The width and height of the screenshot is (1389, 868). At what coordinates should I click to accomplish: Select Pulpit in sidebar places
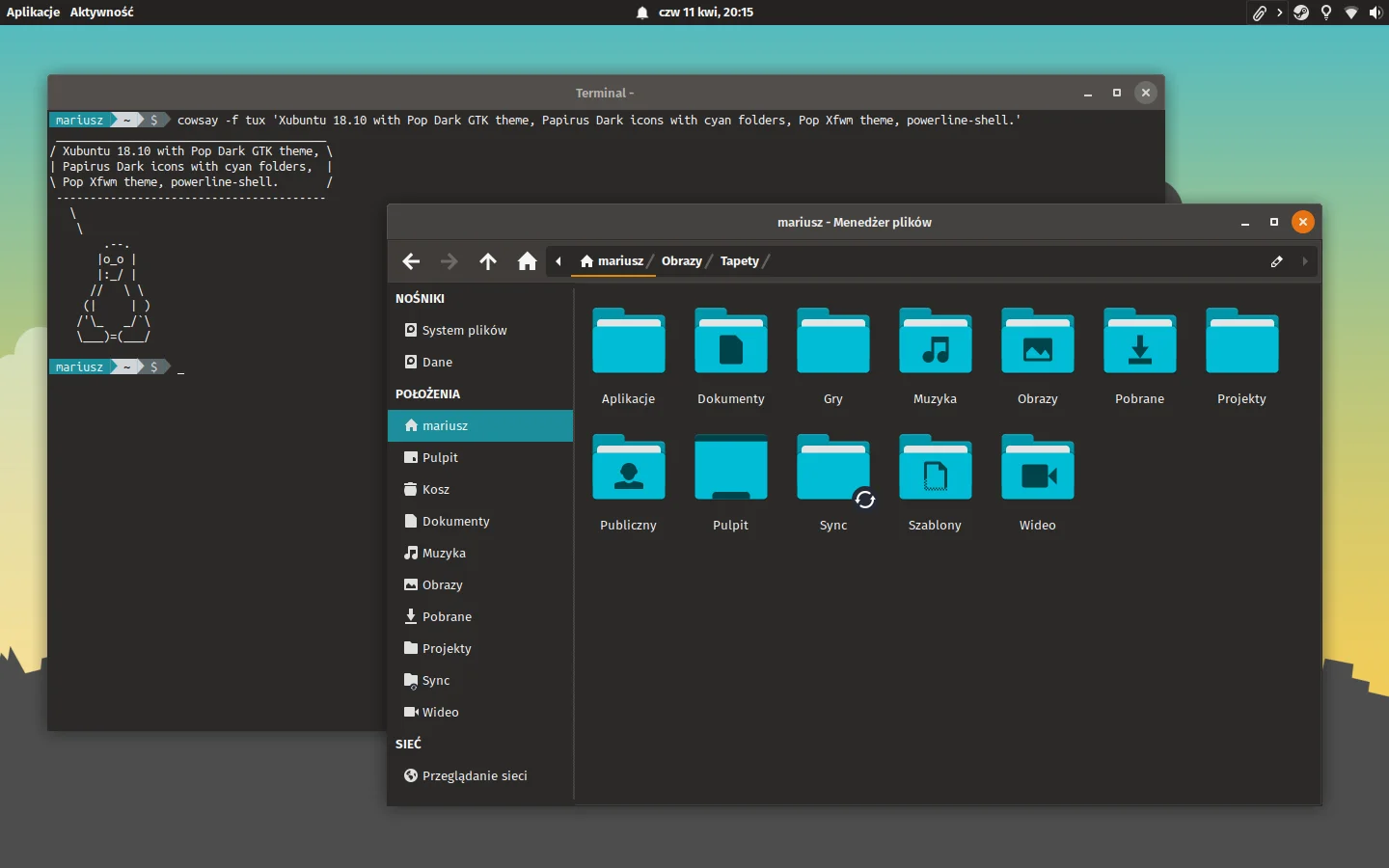[x=480, y=457]
